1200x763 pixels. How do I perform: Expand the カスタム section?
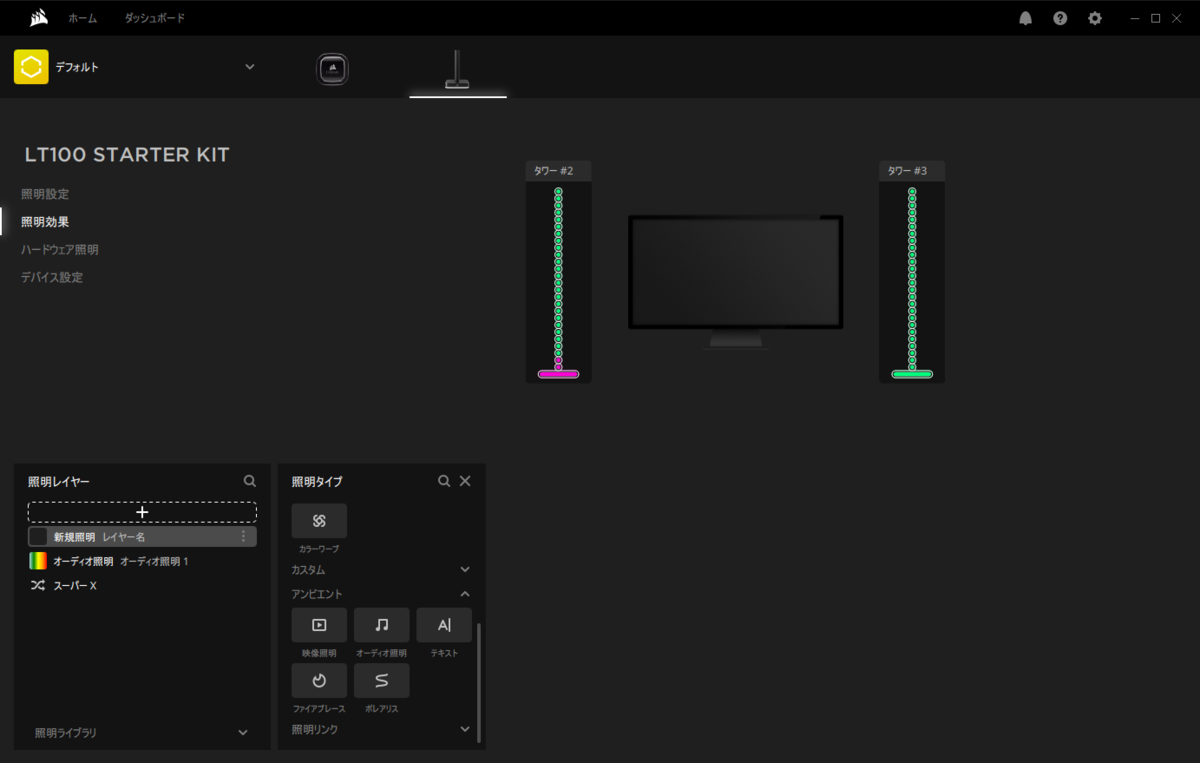[x=464, y=569]
